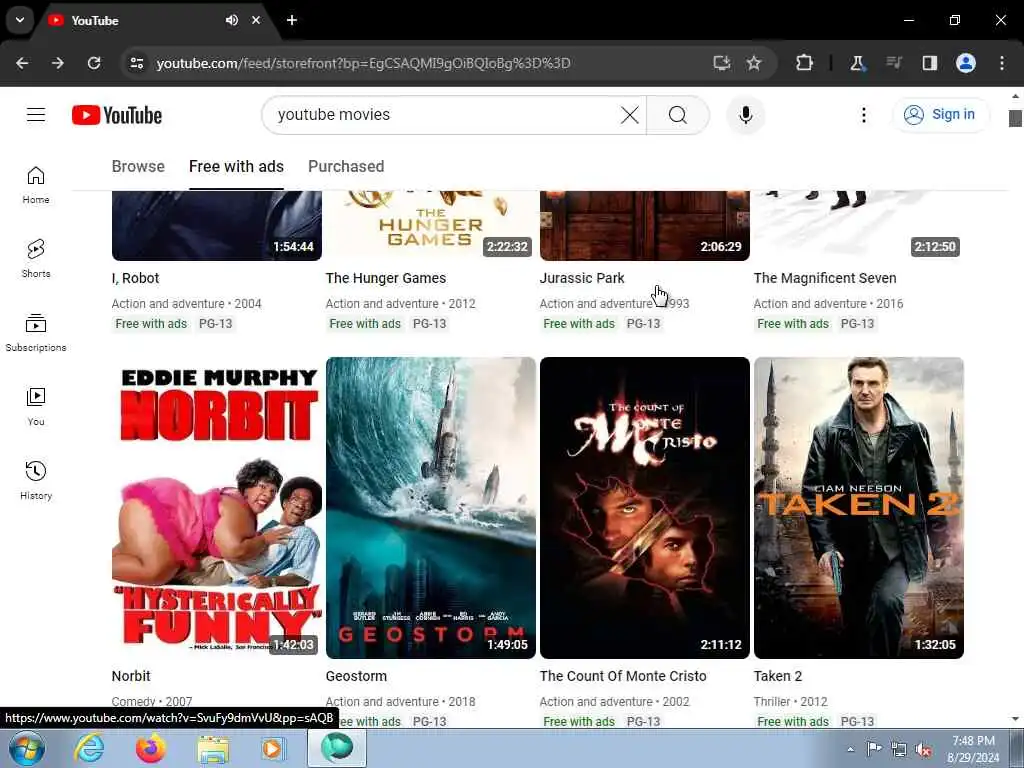Click 'Action and adventure • 2012' text

400,304
